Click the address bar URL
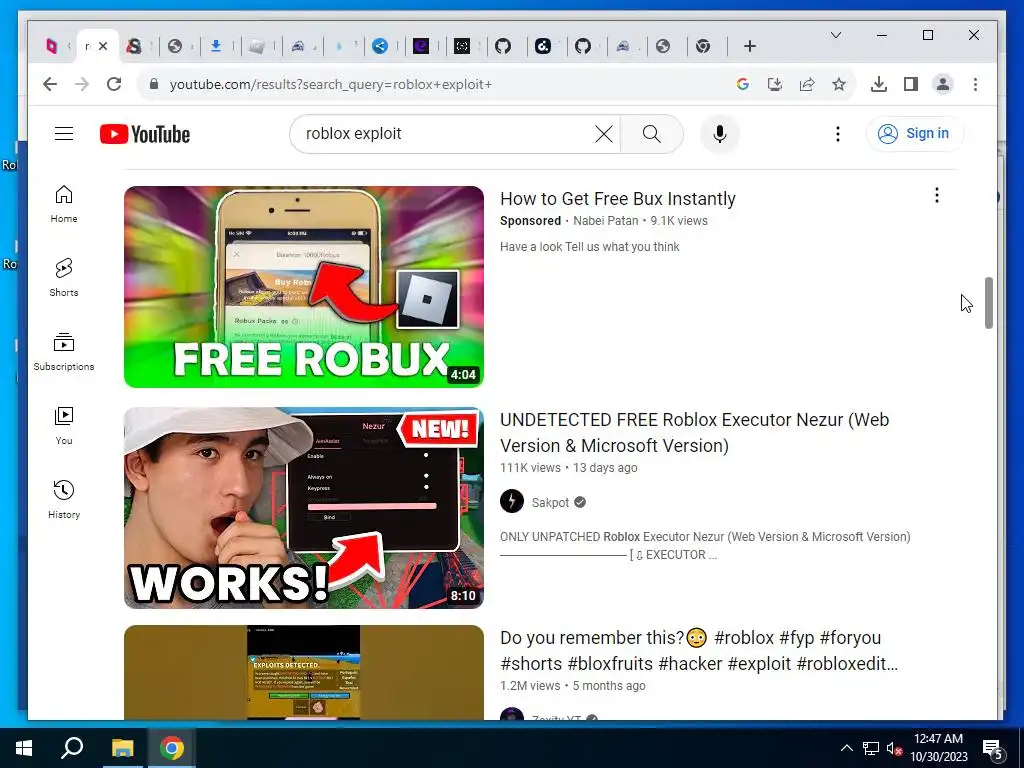The width and height of the screenshot is (1024, 768). click(x=330, y=84)
